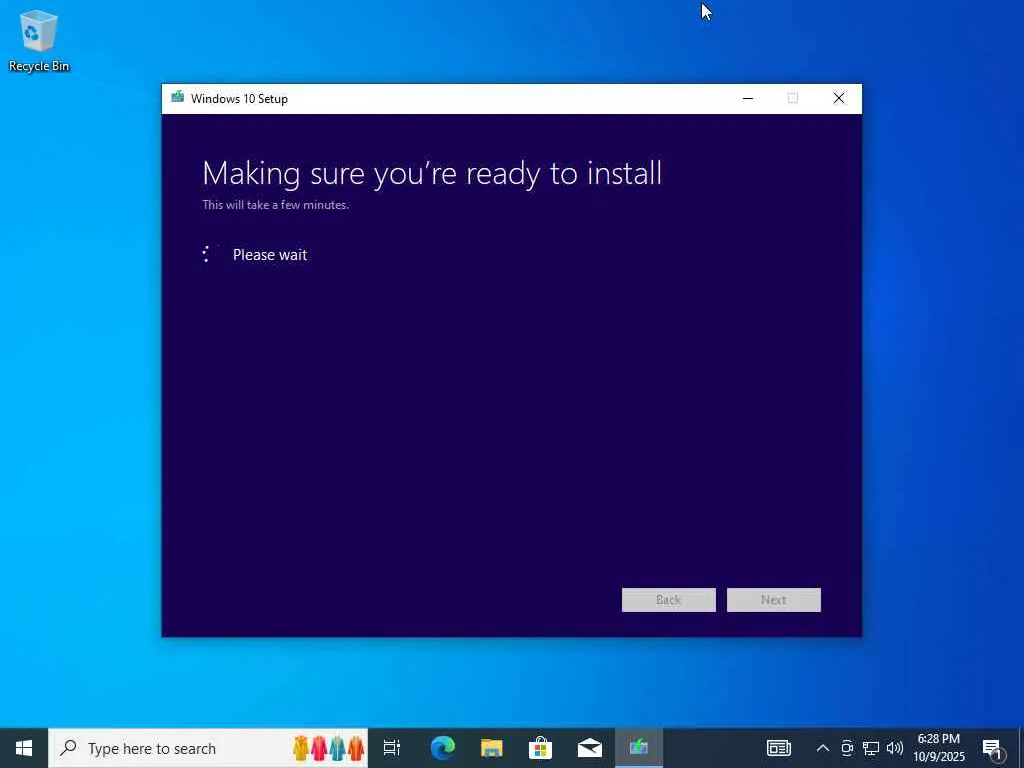1024x768 pixels.
Task: Open the volume speaker tray icon
Action: coord(895,748)
